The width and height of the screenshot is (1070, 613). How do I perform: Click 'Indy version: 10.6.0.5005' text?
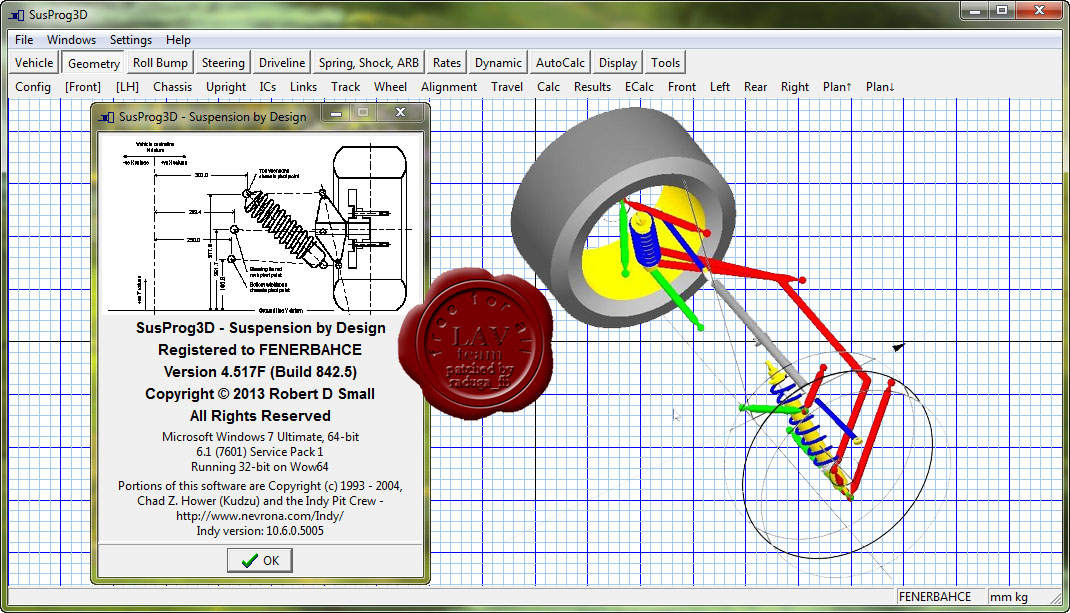pyautogui.click(x=260, y=531)
